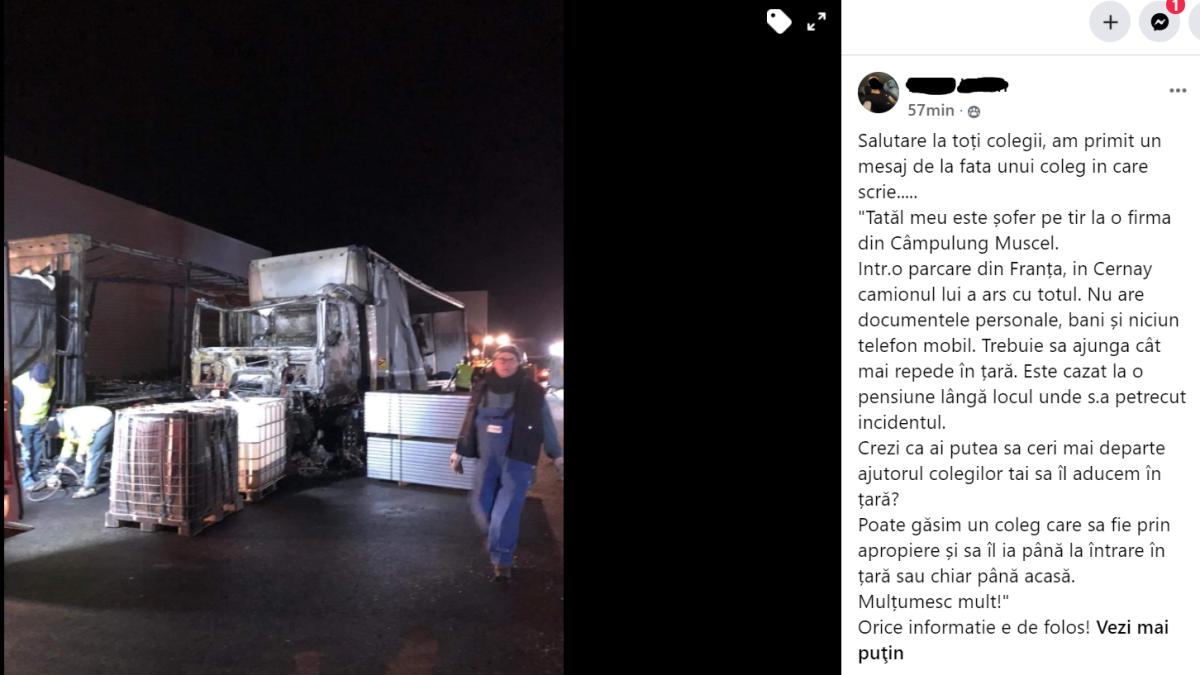This screenshot has width=1200, height=675.
Task: Click the IBC containers on pallets in photo
Action: point(197,460)
